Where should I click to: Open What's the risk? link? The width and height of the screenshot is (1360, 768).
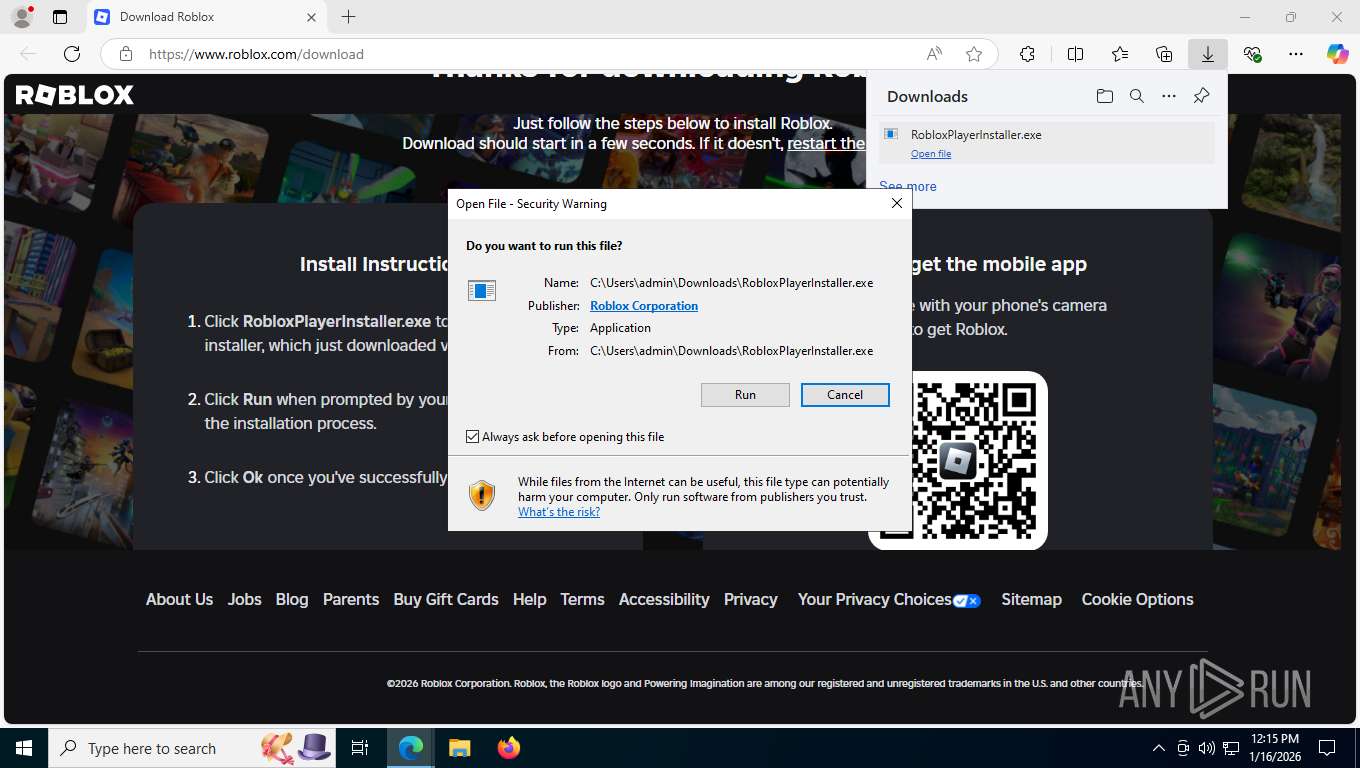[559, 512]
